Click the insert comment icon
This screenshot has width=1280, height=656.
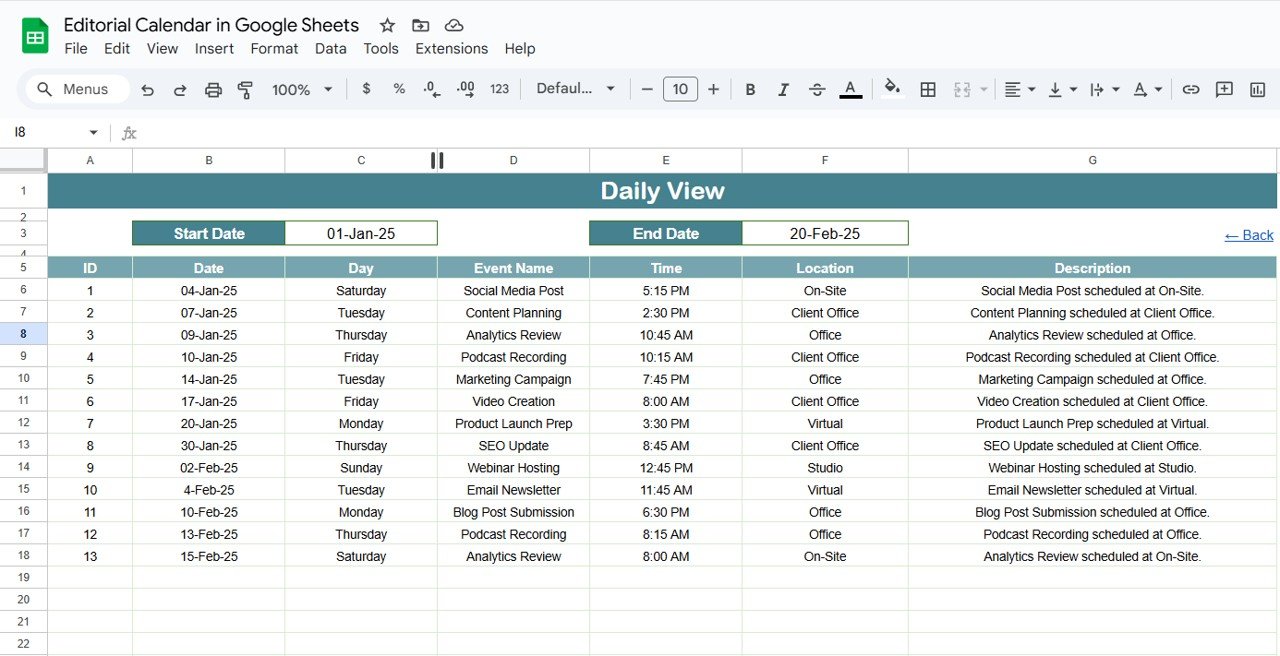[x=1224, y=90]
